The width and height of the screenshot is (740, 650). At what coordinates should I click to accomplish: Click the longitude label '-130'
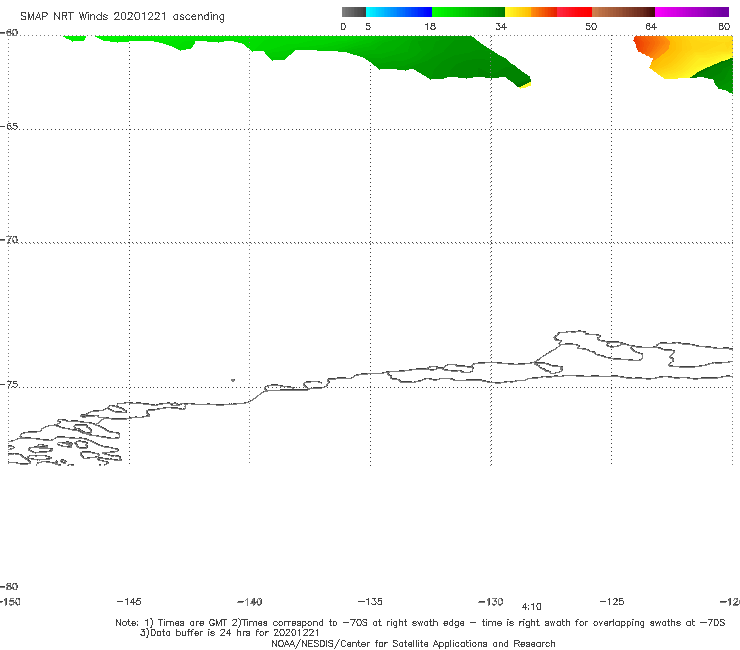pos(491,601)
